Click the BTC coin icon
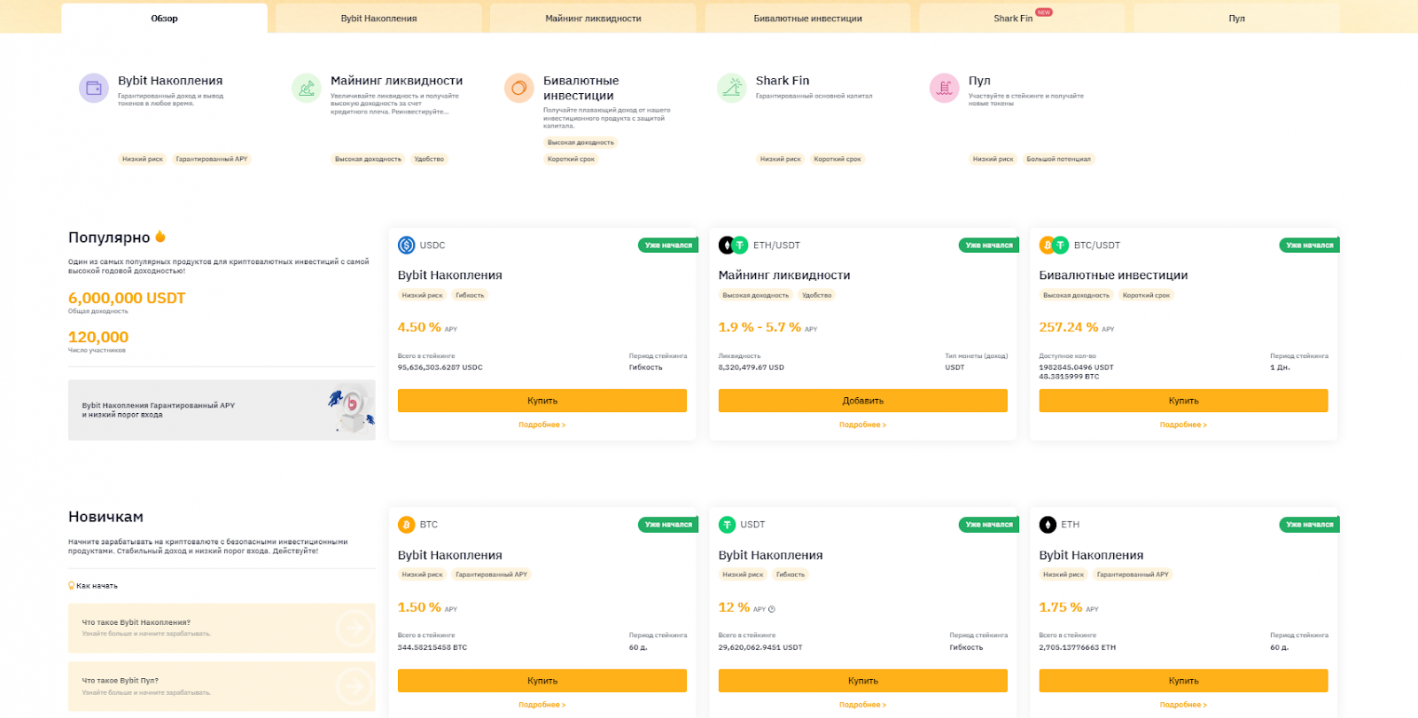The height and width of the screenshot is (718, 1418). point(406,524)
